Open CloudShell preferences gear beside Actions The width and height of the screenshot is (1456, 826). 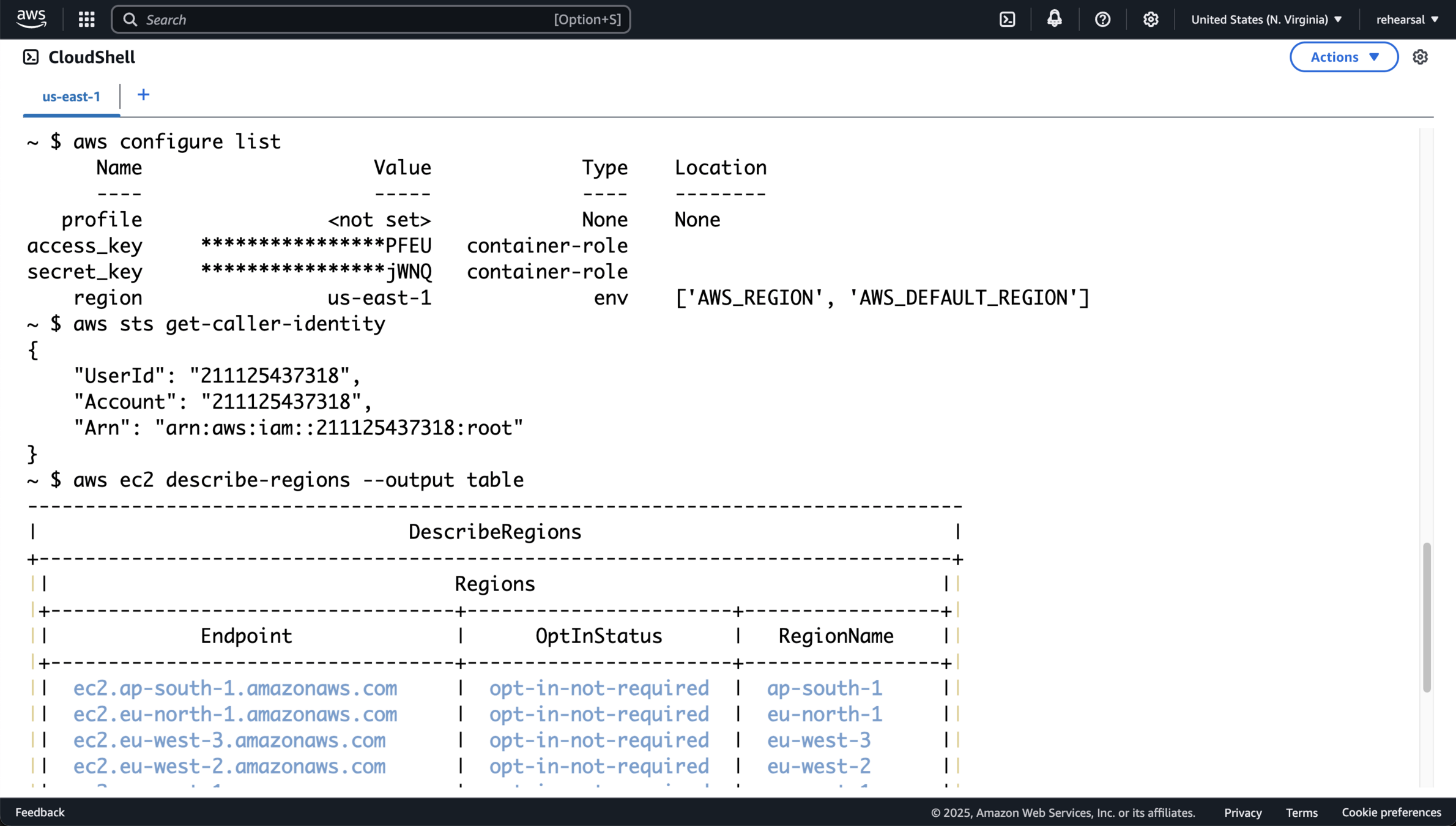[1420, 57]
